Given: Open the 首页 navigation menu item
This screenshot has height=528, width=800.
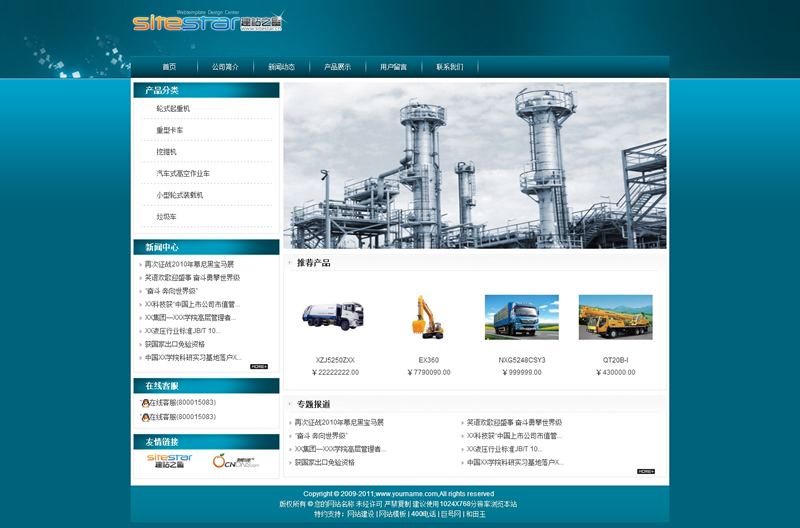Looking at the screenshot, I should [x=169, y=67].
